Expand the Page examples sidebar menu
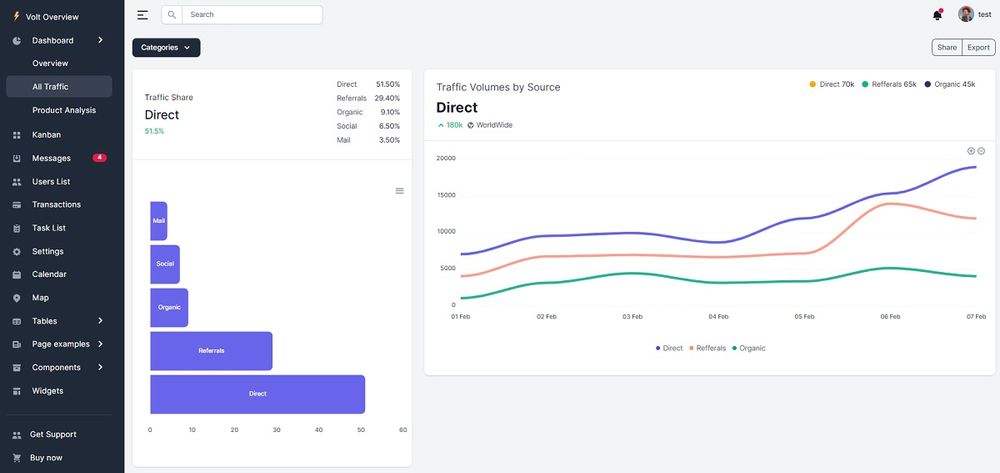Image resolution: width=1000 pixels, height=473 pixels. tap(62, 344)
